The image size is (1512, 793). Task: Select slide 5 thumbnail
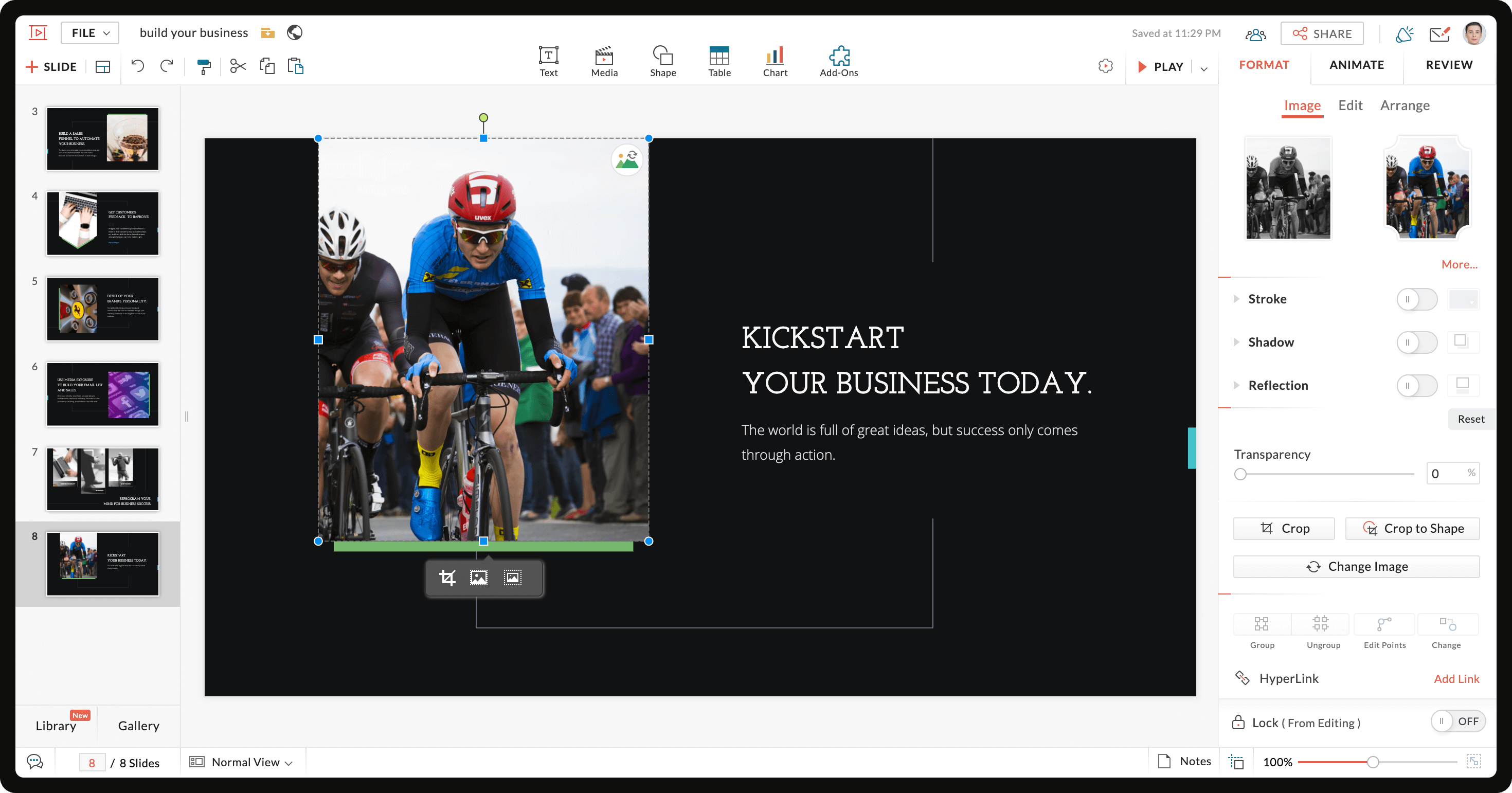[x=103, y=309]
